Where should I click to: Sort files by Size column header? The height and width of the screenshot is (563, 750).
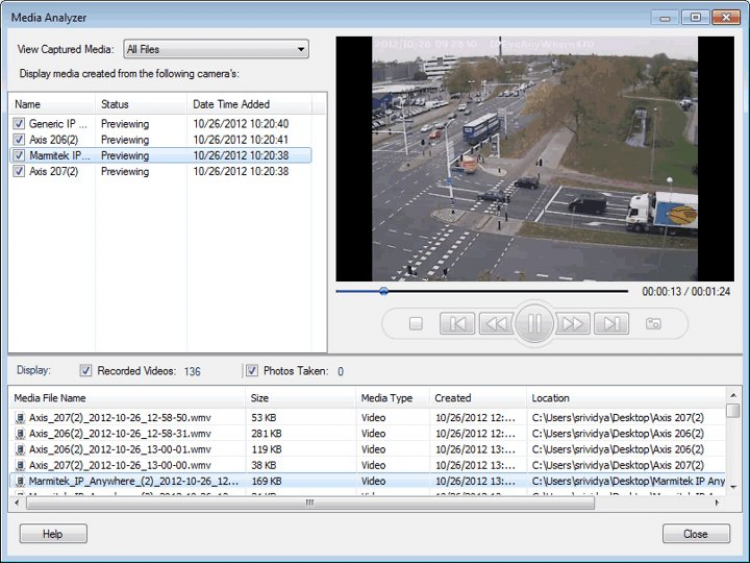coord(260,398)
